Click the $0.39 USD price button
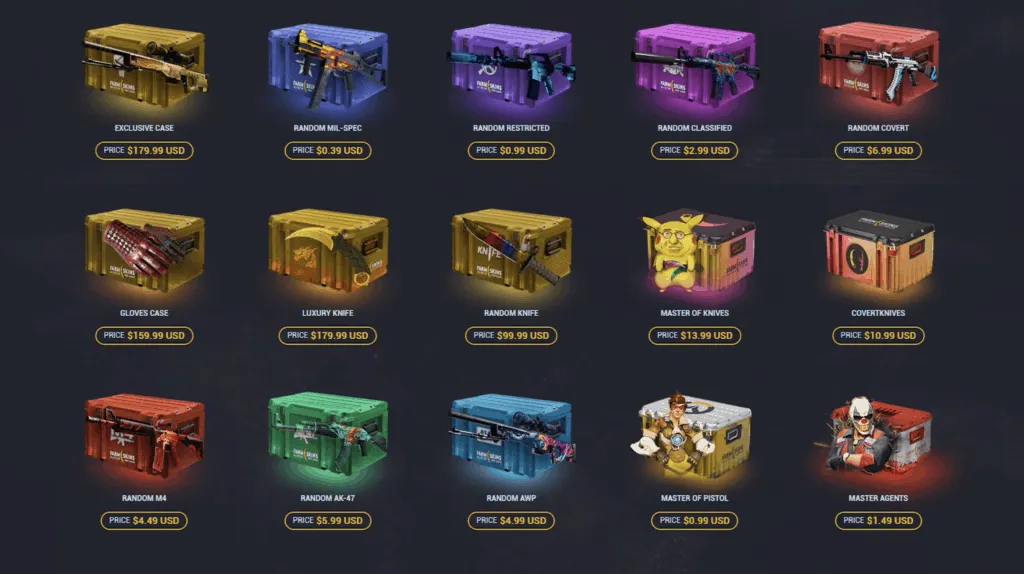Screen dimensions: 1024x574 pos(328,151)
